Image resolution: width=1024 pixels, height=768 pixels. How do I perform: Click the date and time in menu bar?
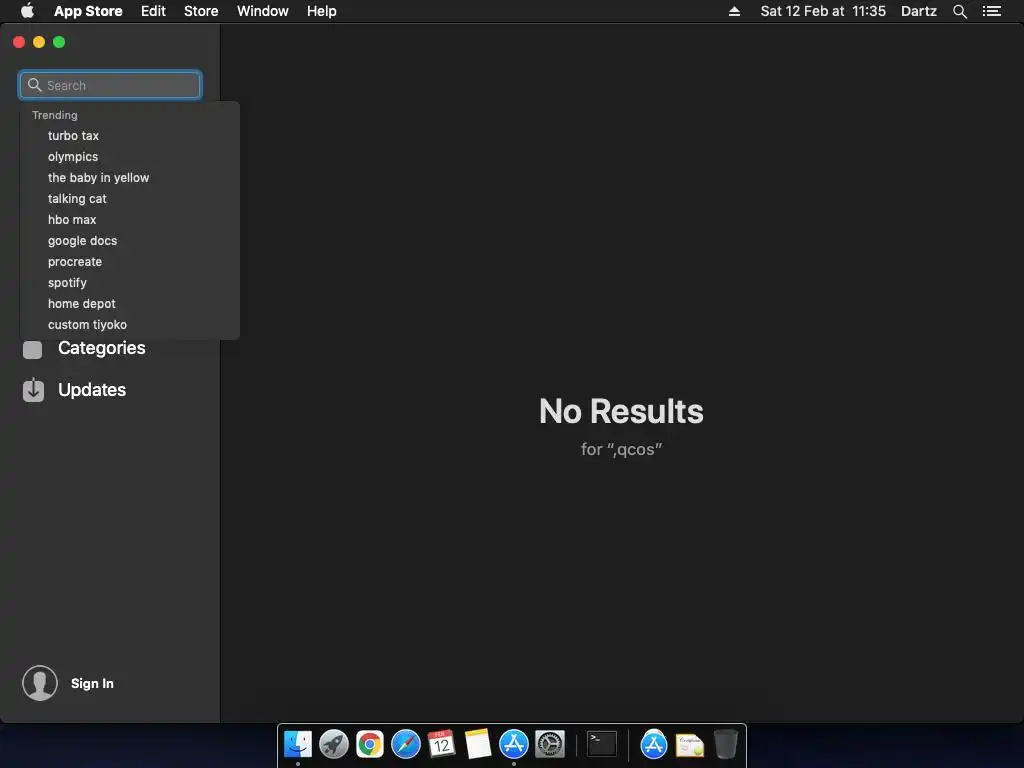823,11
